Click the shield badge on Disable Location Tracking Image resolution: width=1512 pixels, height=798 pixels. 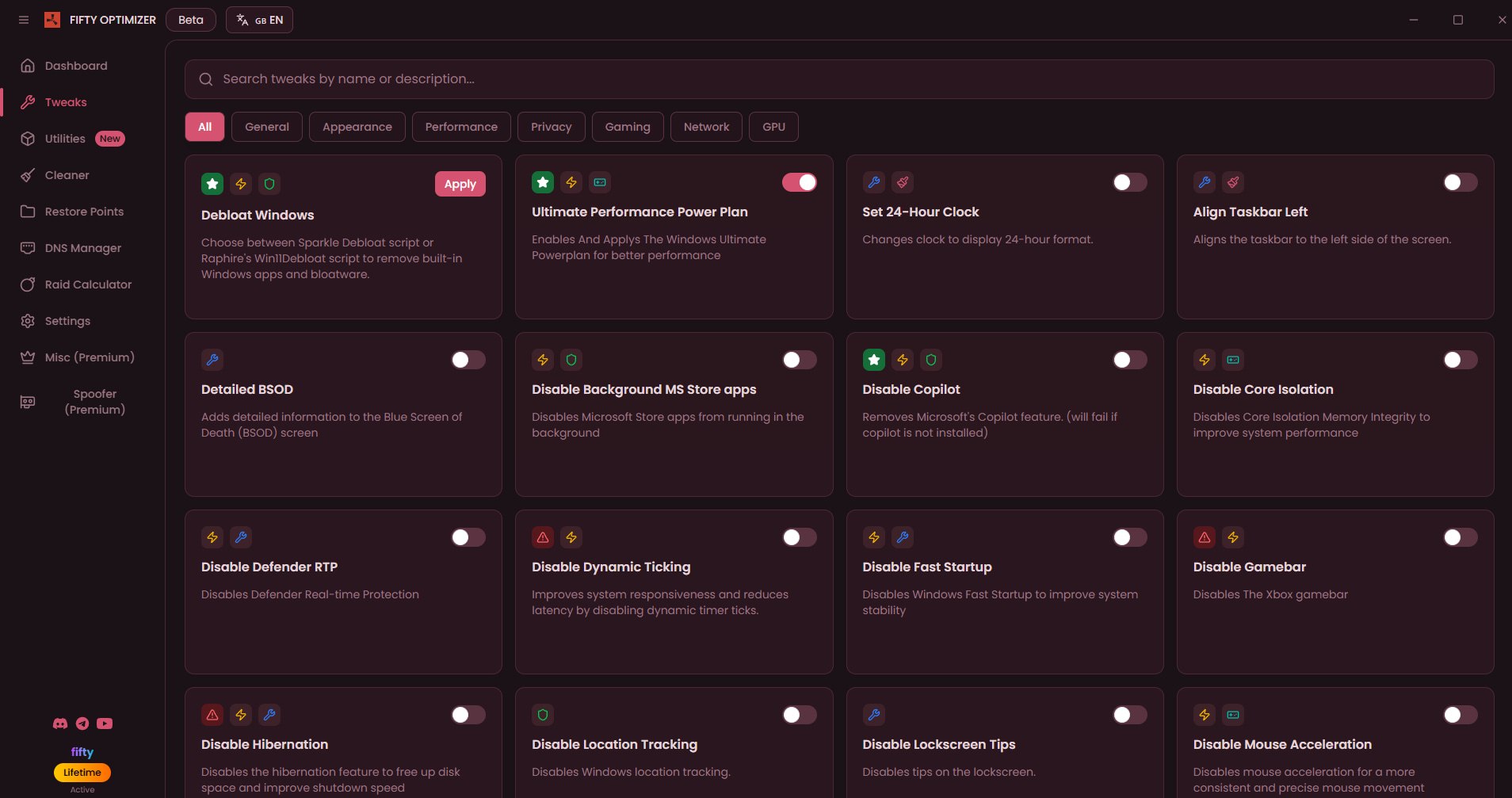tap(543, 715)
